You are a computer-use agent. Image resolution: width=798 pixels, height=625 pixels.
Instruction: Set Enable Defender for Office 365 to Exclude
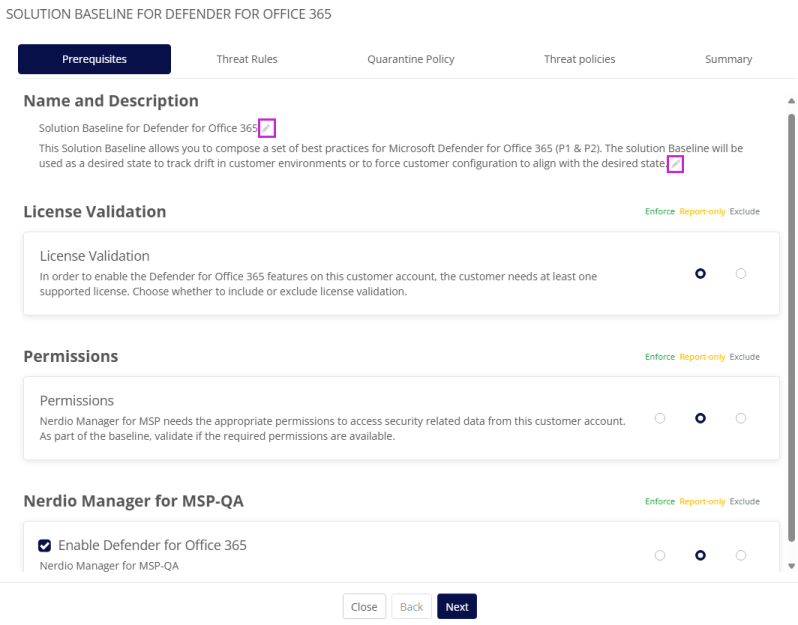(x=741, y=555)
